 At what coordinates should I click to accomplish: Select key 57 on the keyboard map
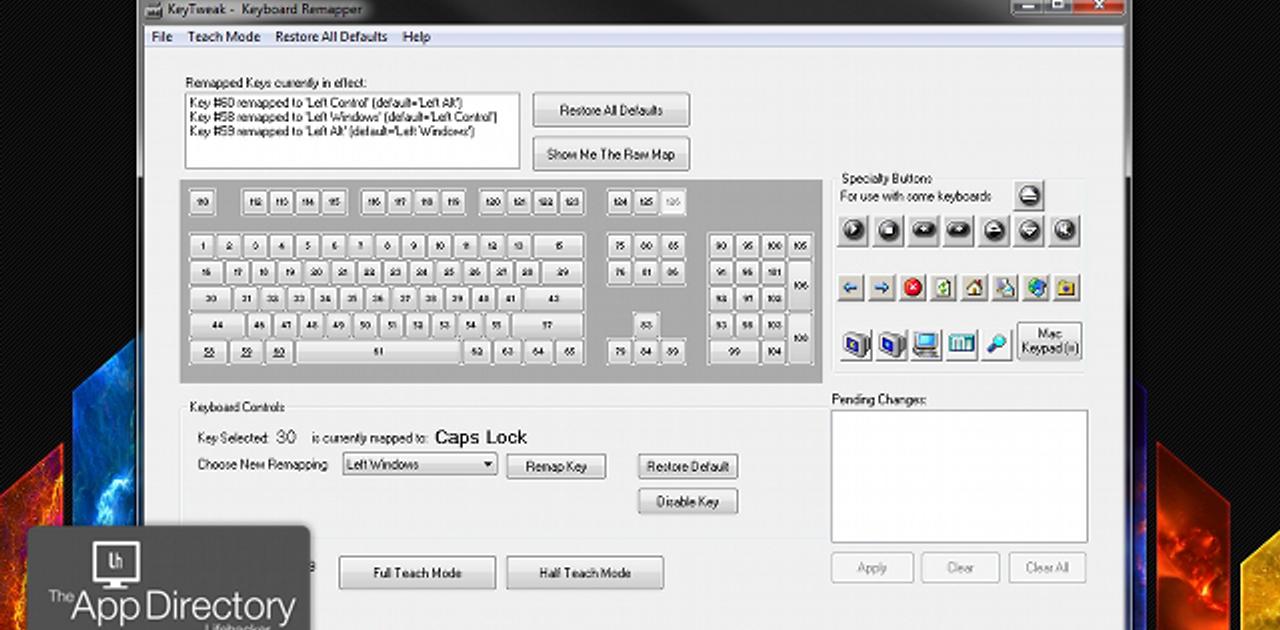click(x=547, y=325)
